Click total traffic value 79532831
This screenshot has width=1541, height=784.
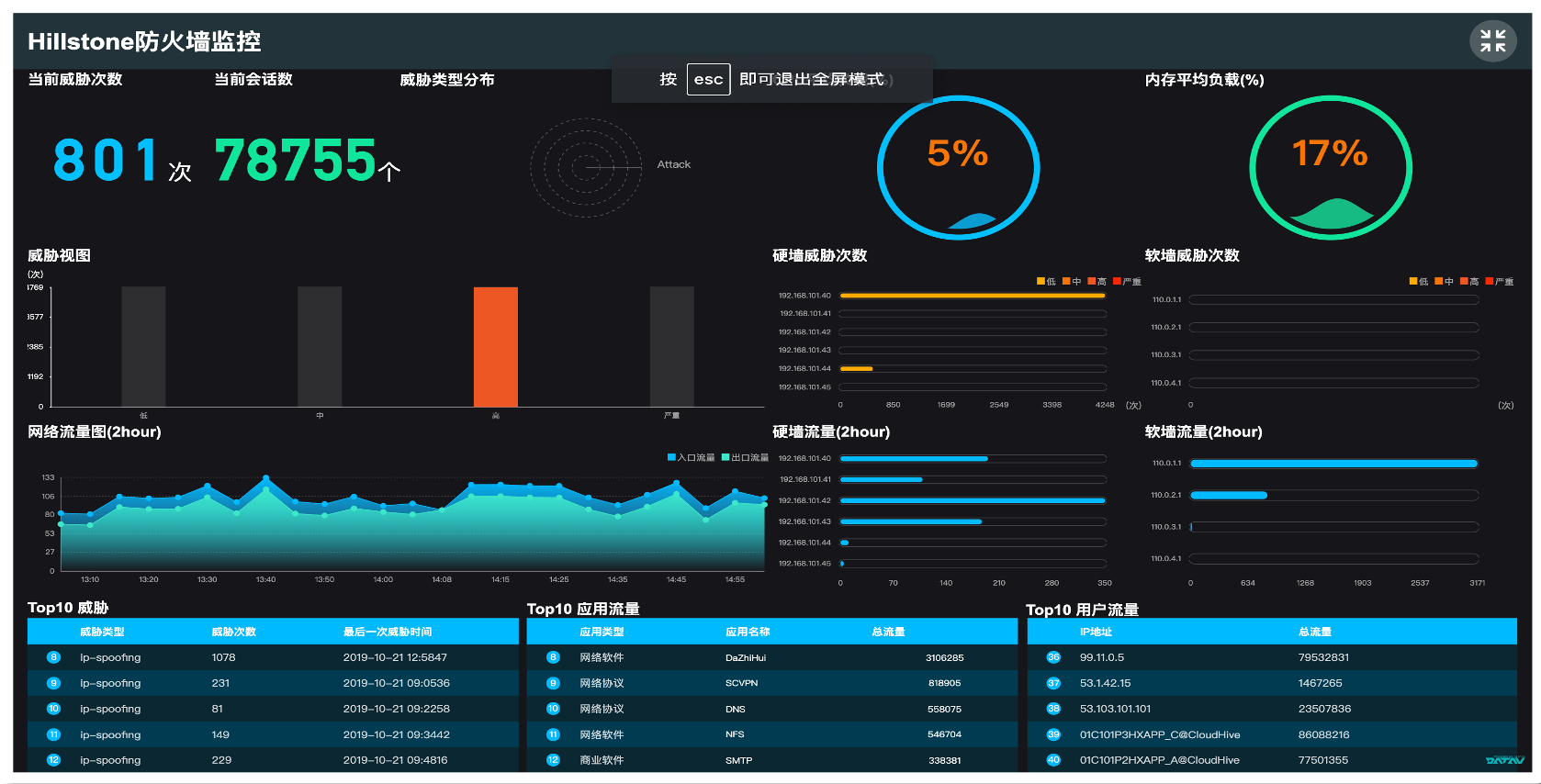pos(1323,657)
